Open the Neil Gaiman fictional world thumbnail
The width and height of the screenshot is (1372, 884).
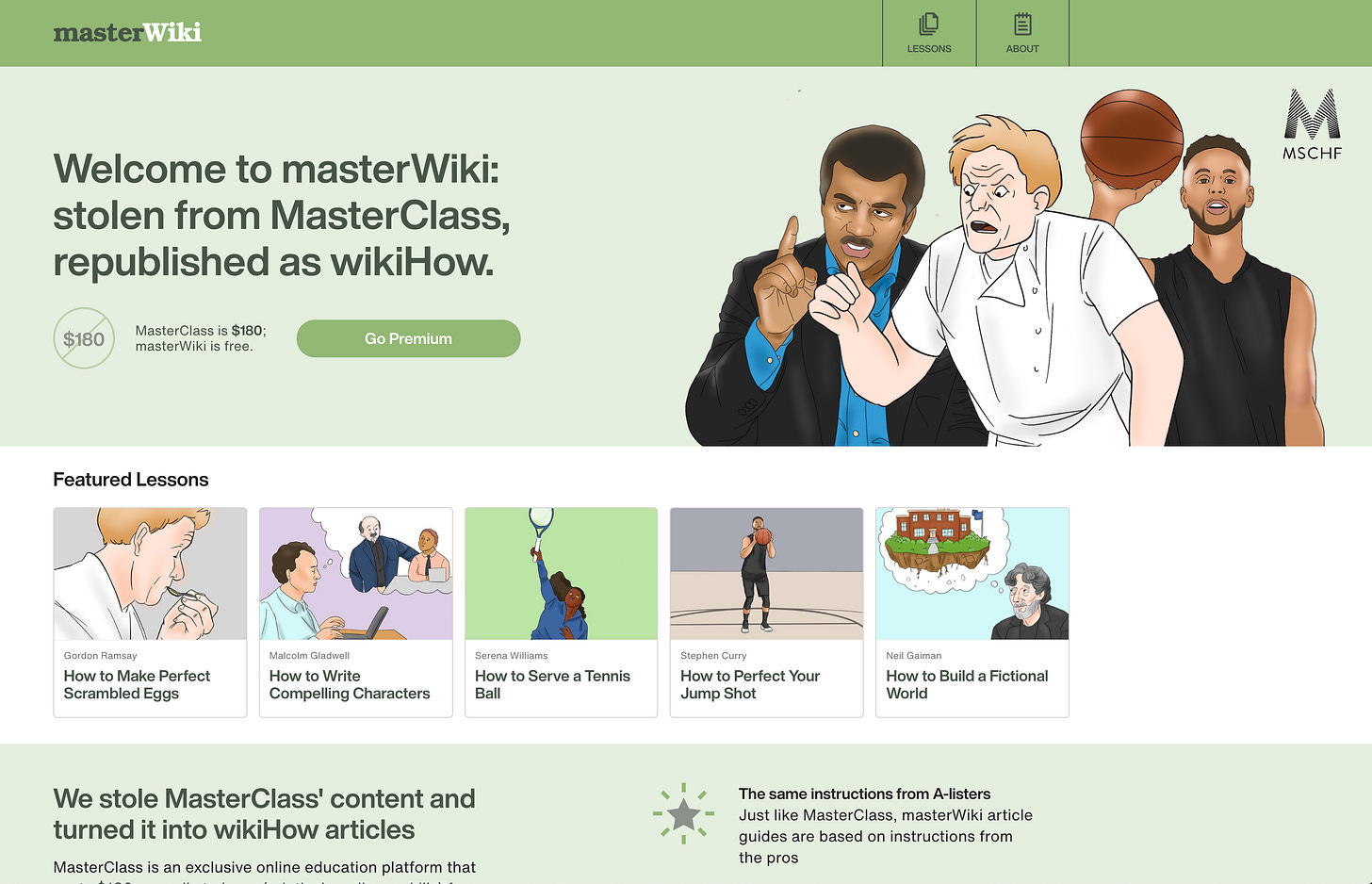coord(972,574)
